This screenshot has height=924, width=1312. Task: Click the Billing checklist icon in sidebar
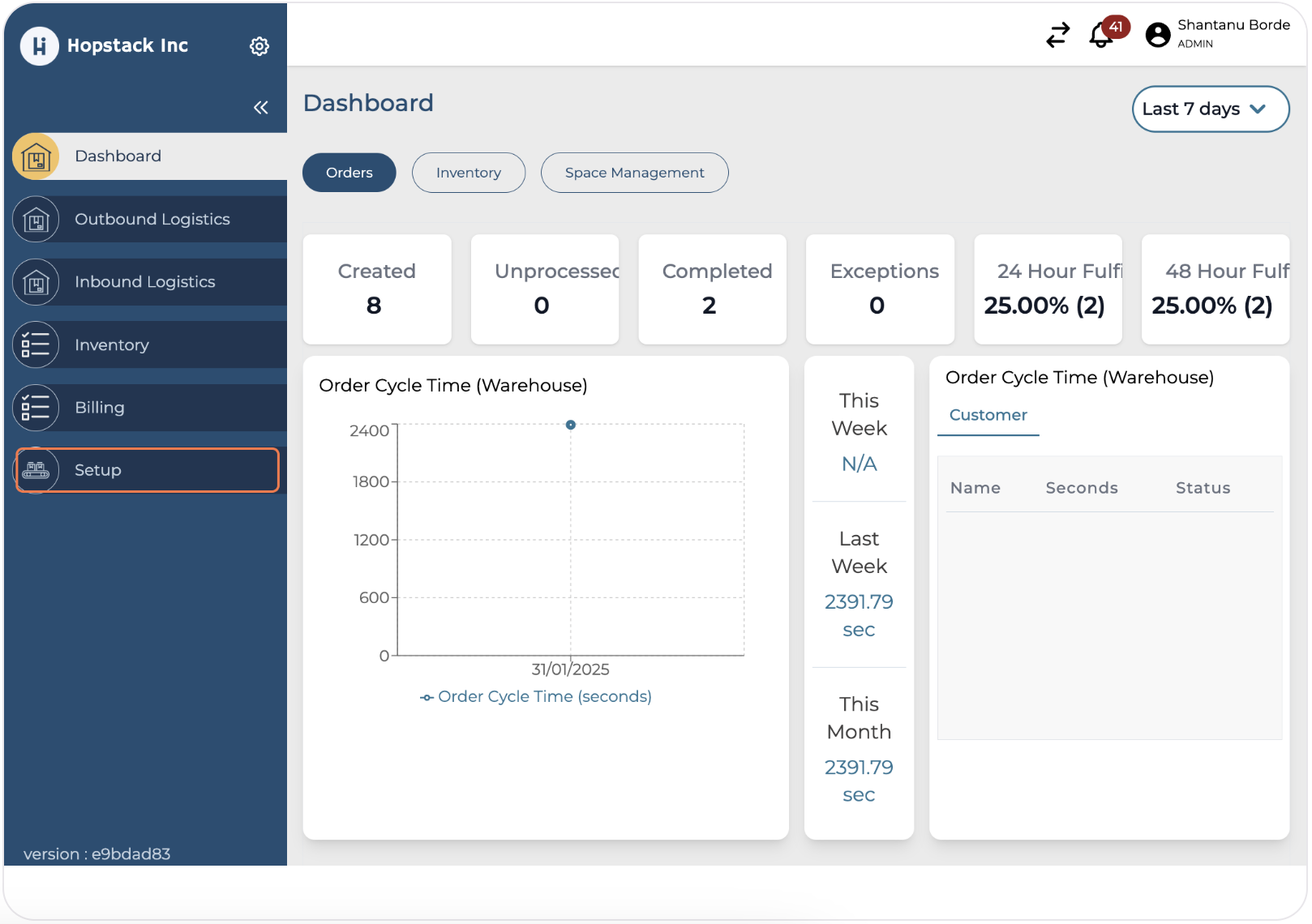point(36,408)
